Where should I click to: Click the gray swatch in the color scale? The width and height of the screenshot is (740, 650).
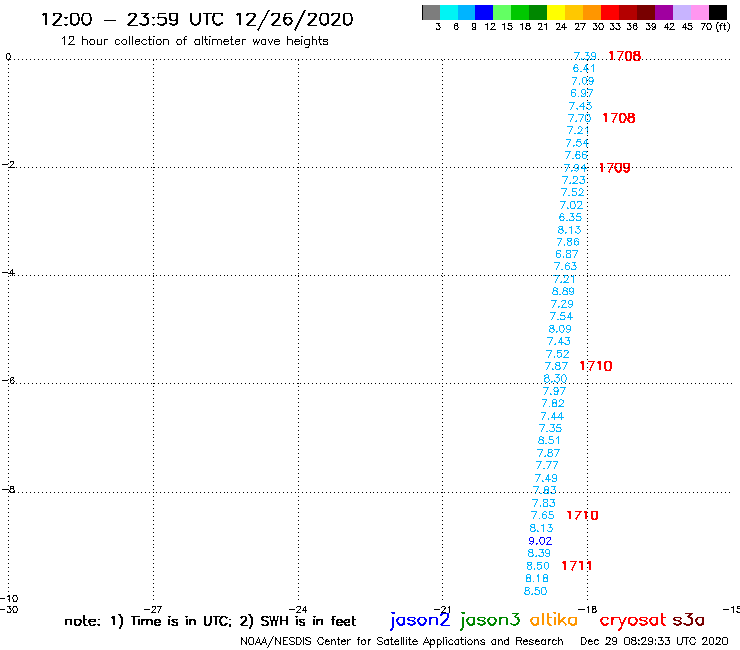(x=431, y=12)
